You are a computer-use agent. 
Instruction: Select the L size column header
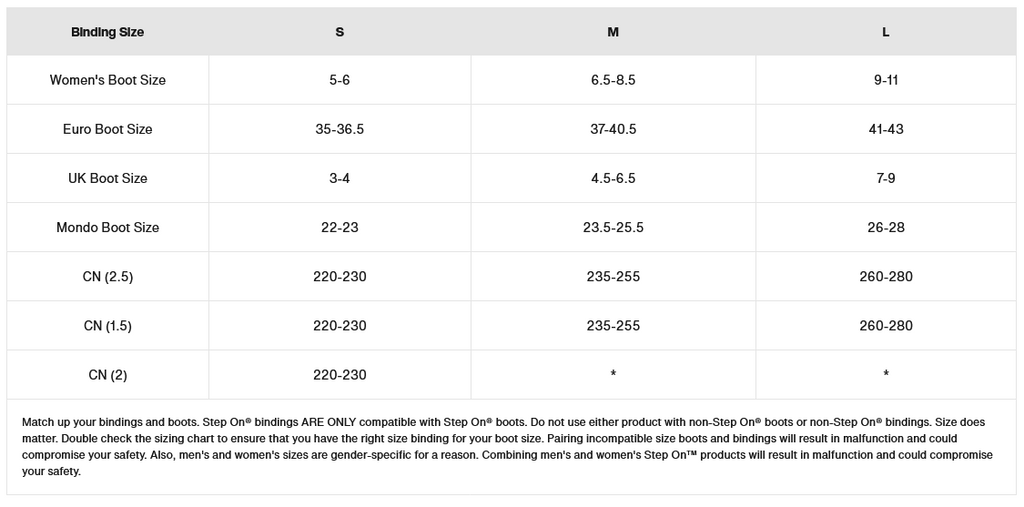coord(886,32)
